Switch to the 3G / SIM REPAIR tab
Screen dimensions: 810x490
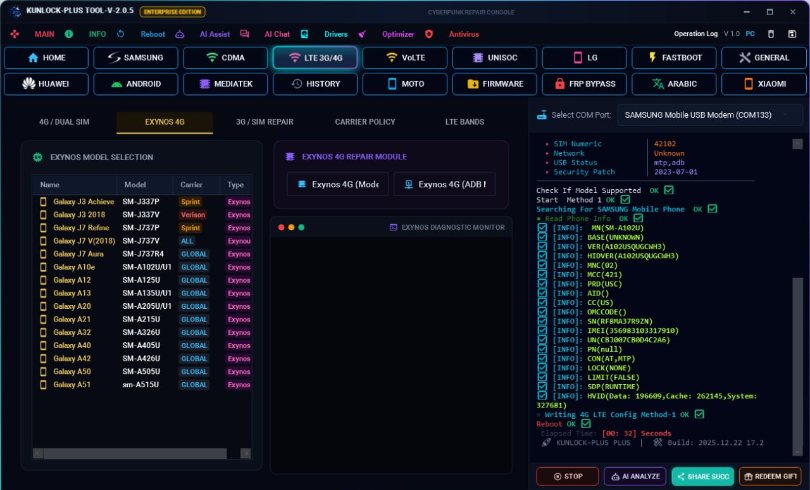(264, 122)
